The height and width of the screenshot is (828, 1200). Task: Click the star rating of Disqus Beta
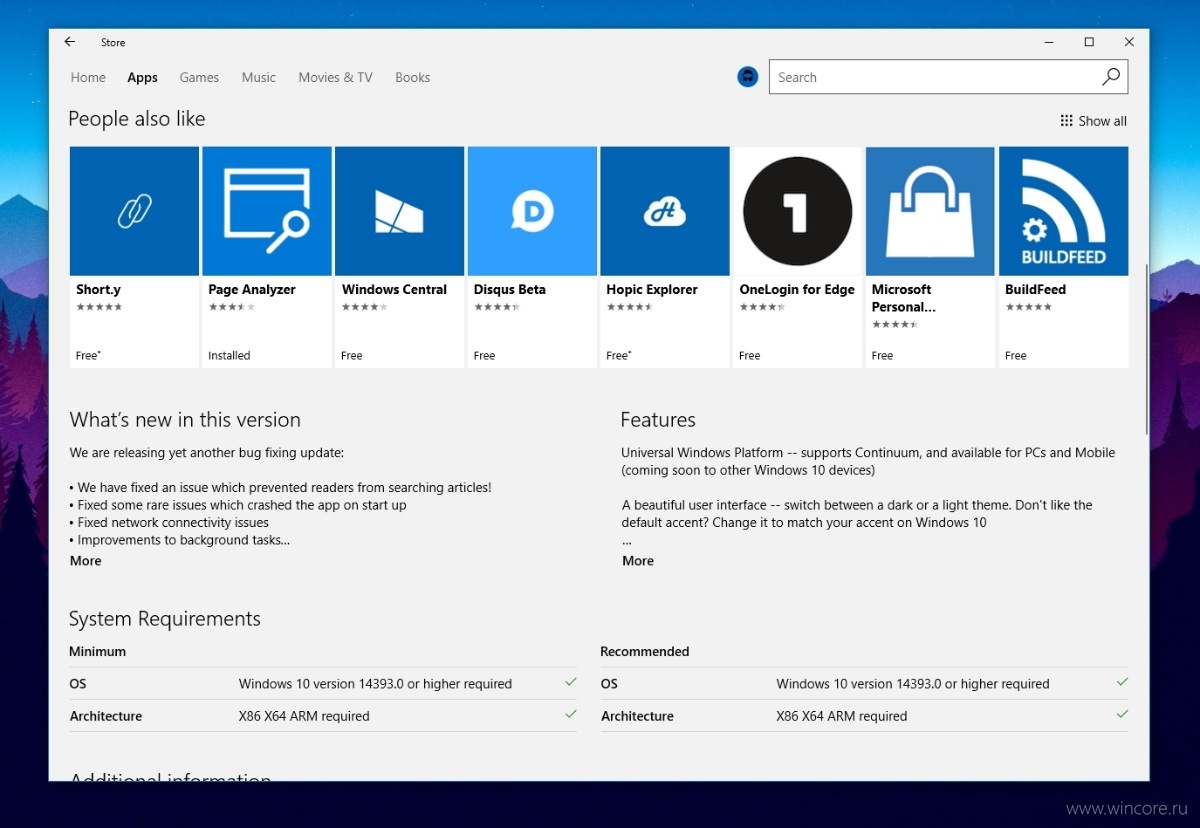pyautogui.click(x=497, y=307)
